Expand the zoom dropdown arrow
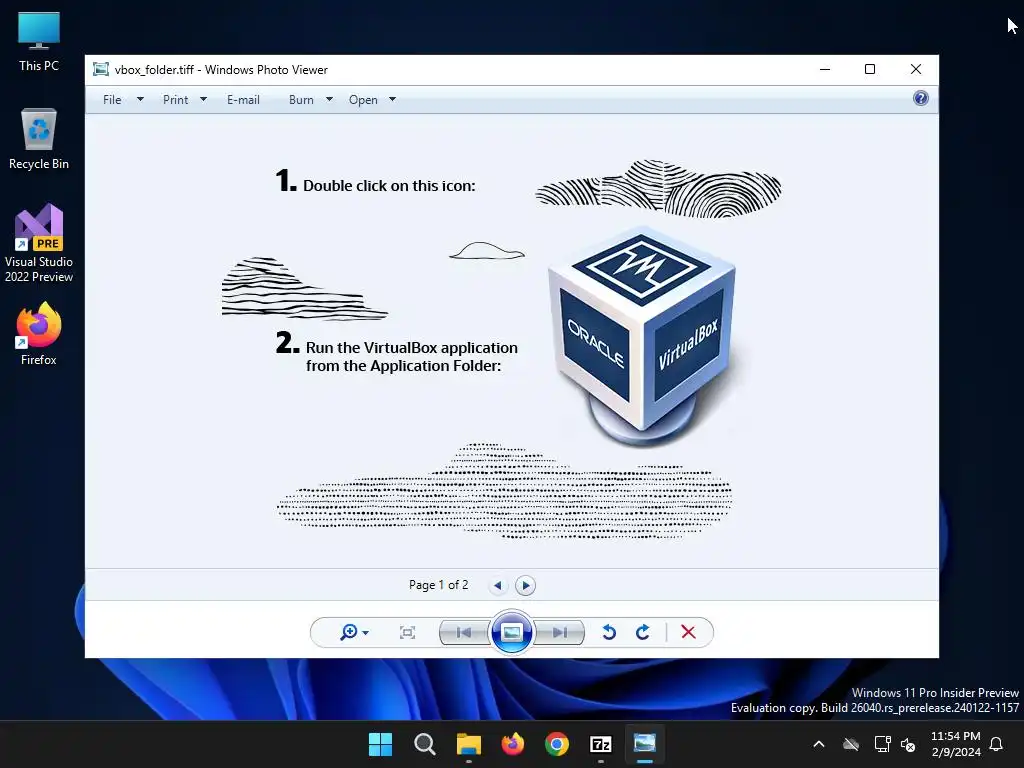 coord(366,633)
